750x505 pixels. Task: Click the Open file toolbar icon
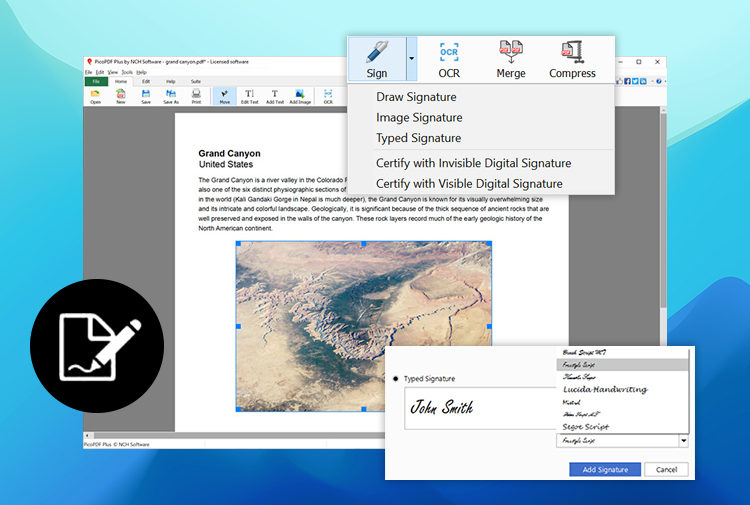tap(96, 96)
